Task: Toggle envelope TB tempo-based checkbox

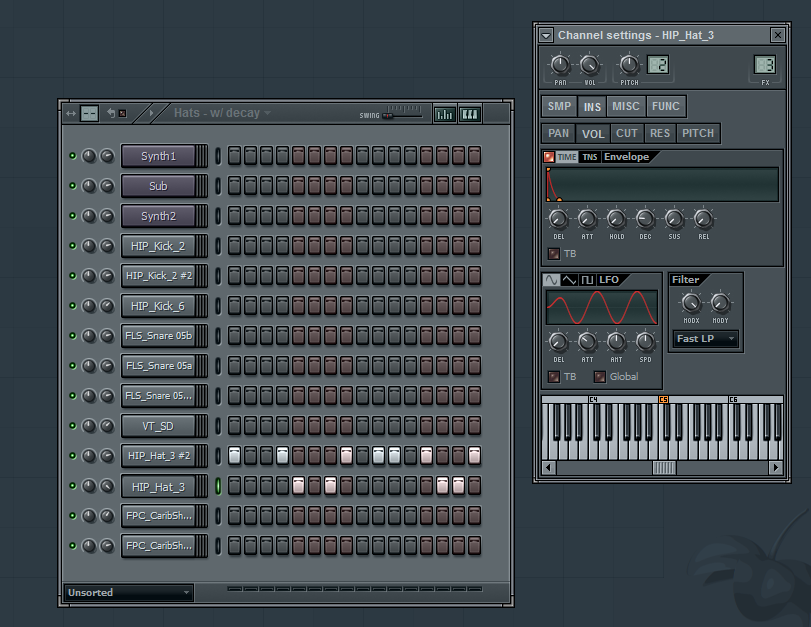Action: [553, 254]
